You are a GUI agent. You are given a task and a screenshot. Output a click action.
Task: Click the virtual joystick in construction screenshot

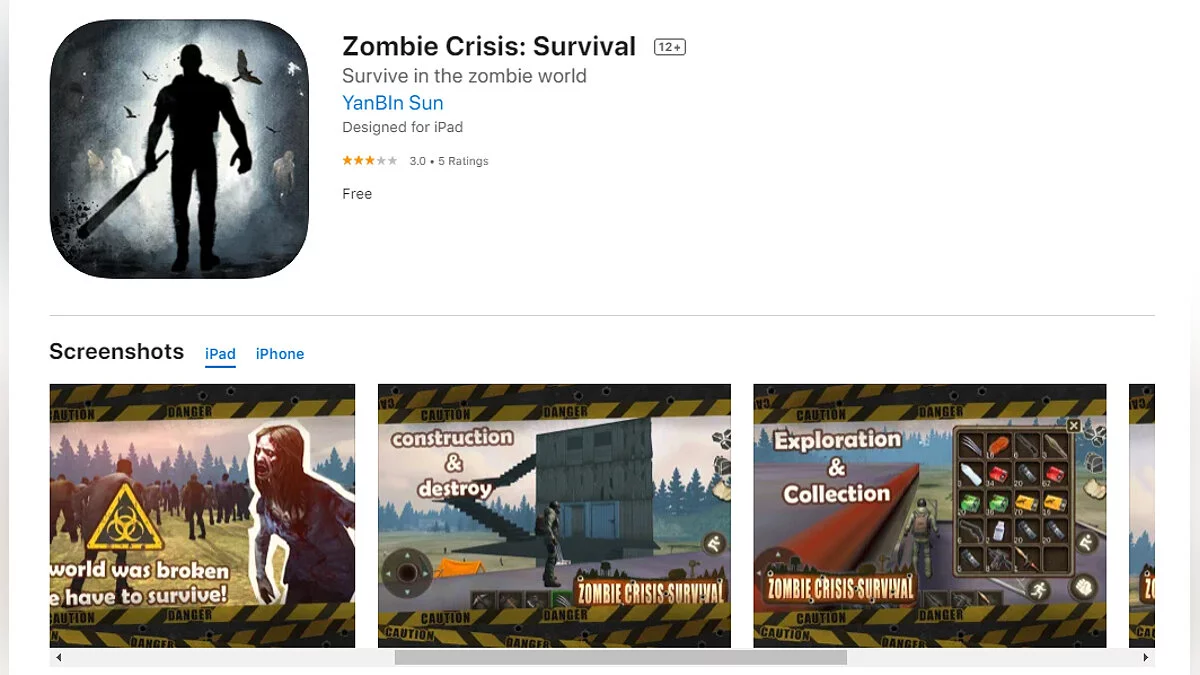tap(406, 573)
